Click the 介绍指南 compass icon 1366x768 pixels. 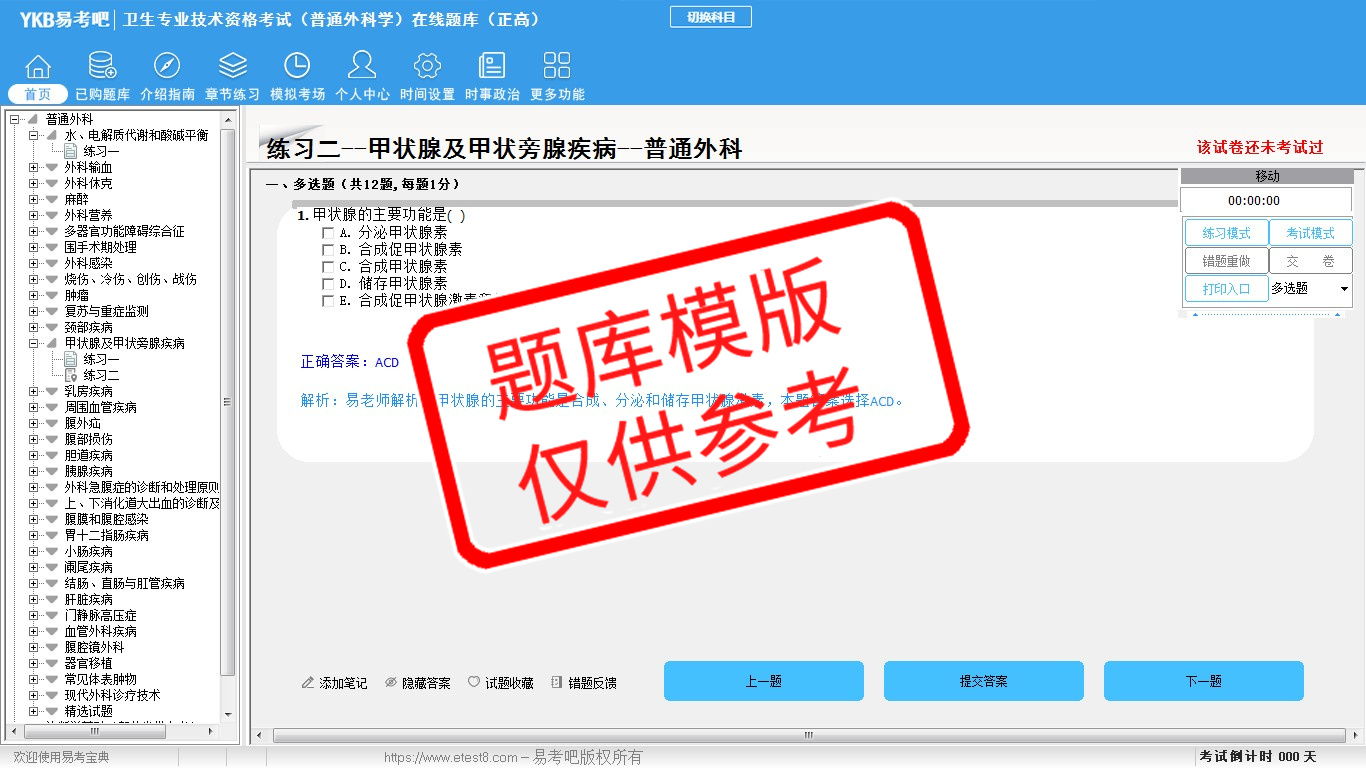167,68
